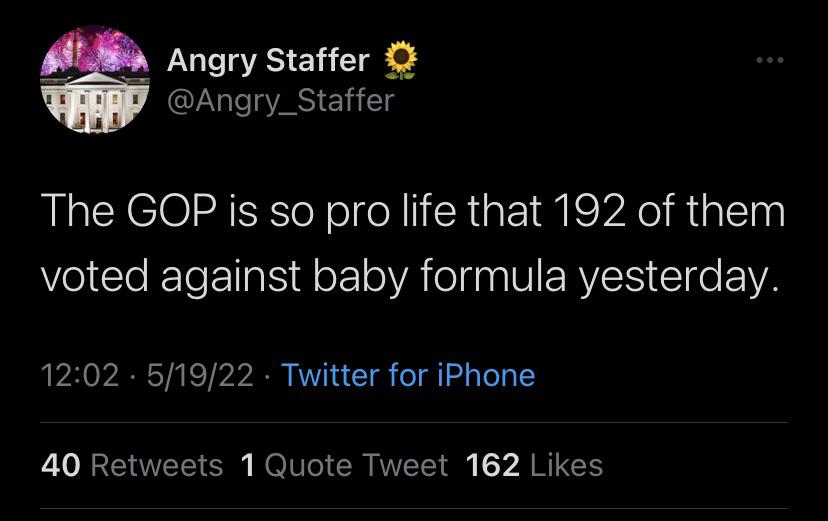Viewport: 828px width, 521px height.
Task: Click the 5/19/22 tweet date
Action: [x=198, y=375]
